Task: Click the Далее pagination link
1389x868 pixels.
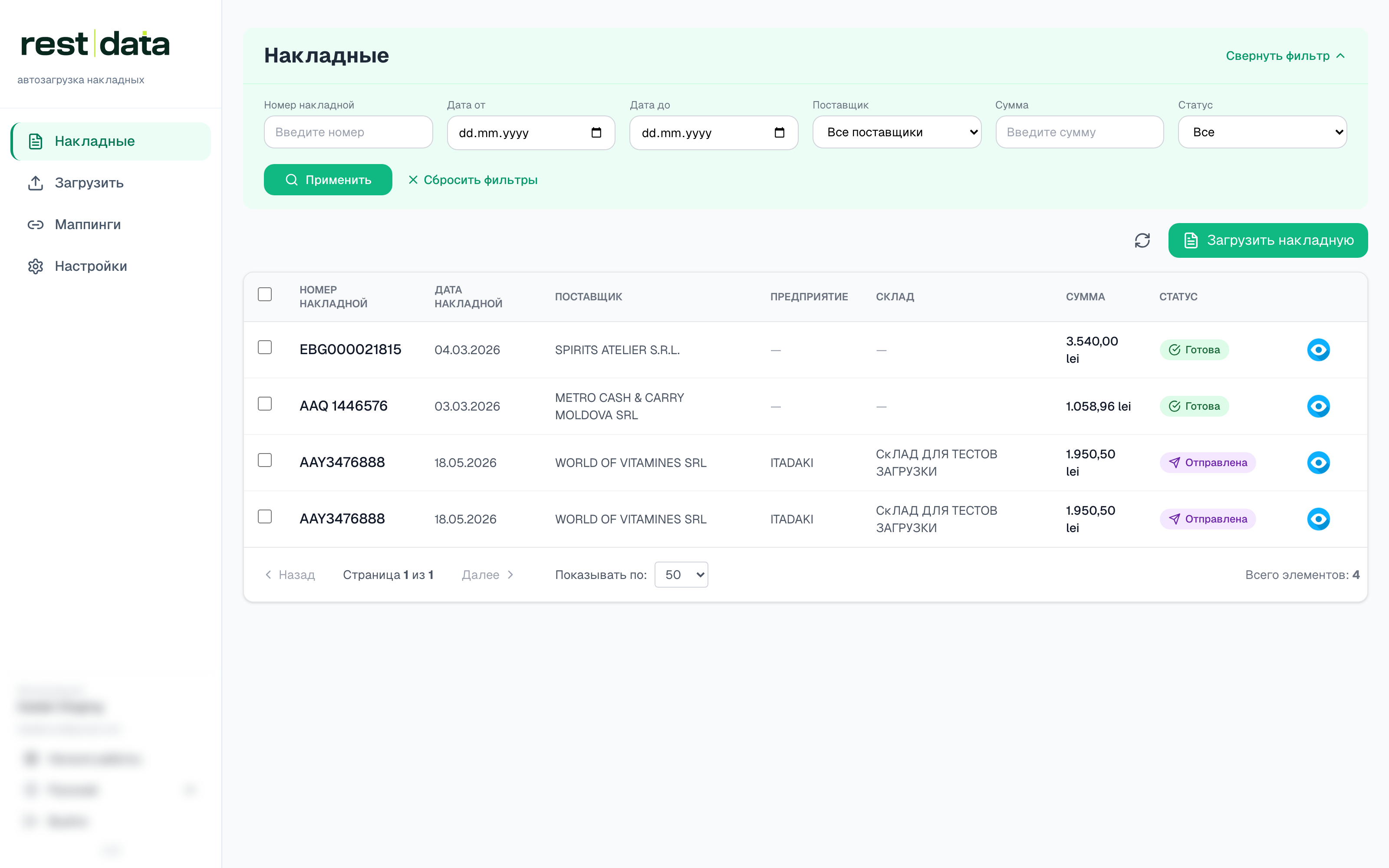Action: click(488, 575)
